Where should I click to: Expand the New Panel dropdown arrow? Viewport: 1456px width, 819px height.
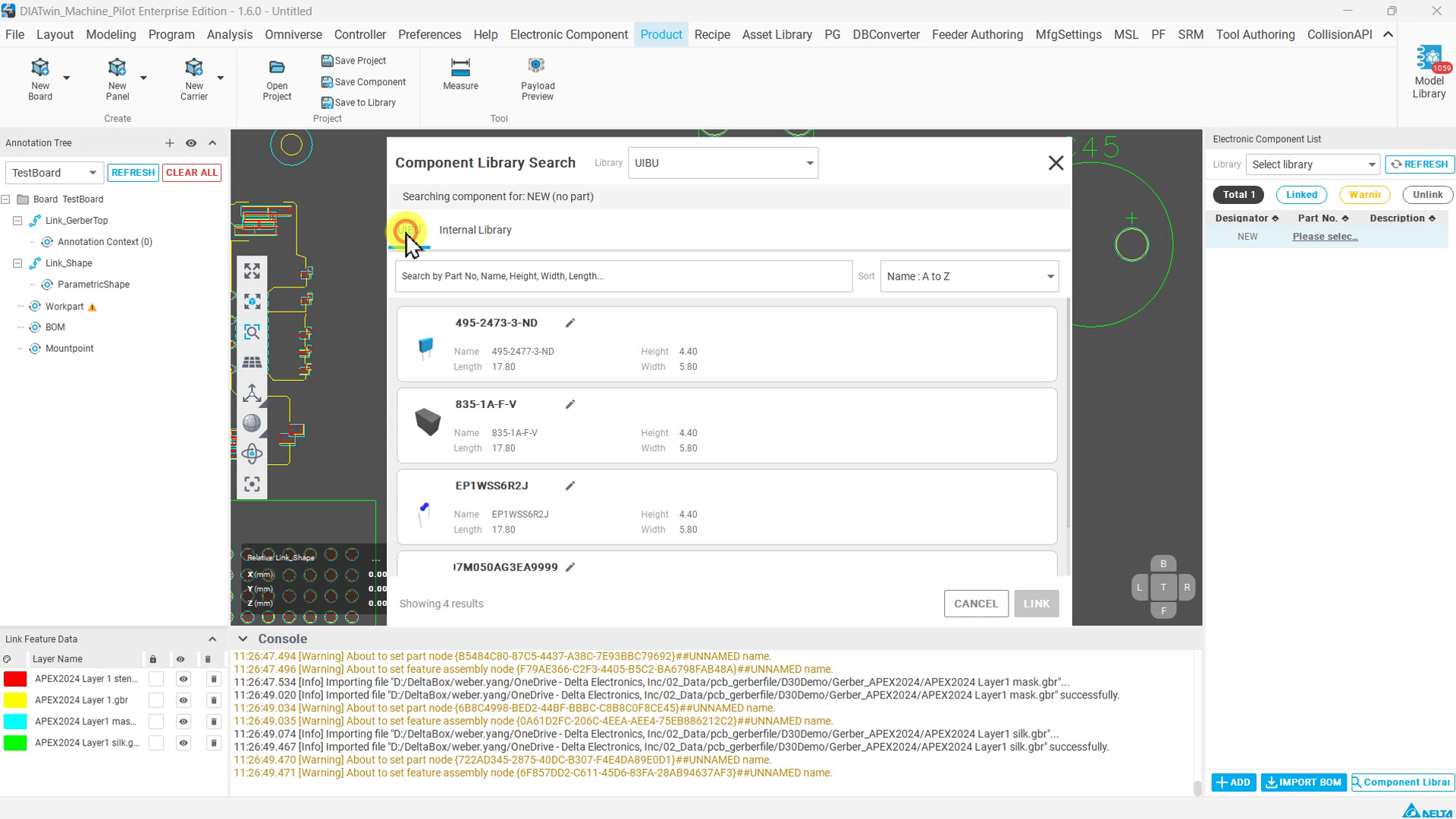click(143, 77)
